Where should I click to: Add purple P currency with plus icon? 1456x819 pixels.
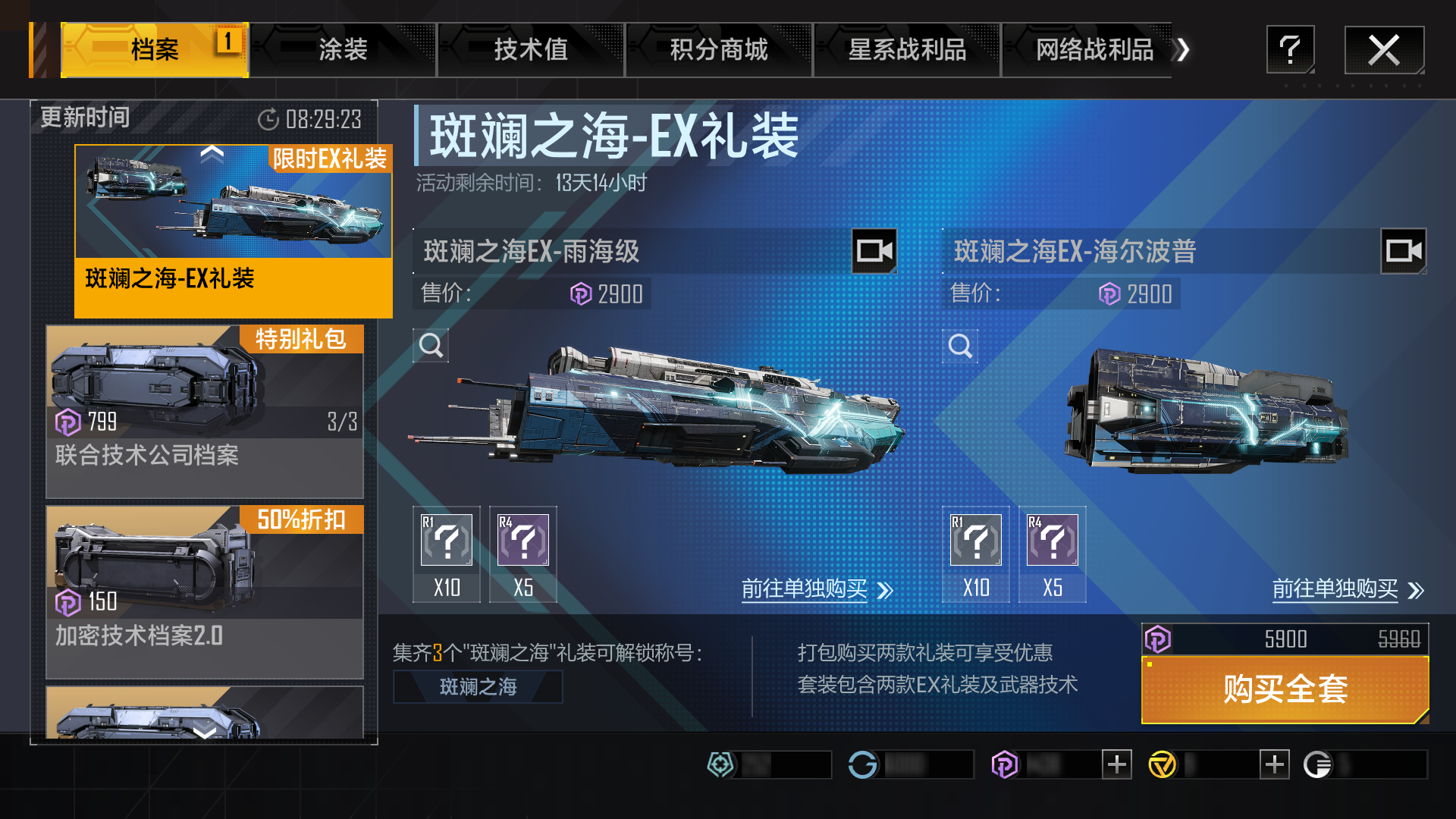click(1116, 764)
